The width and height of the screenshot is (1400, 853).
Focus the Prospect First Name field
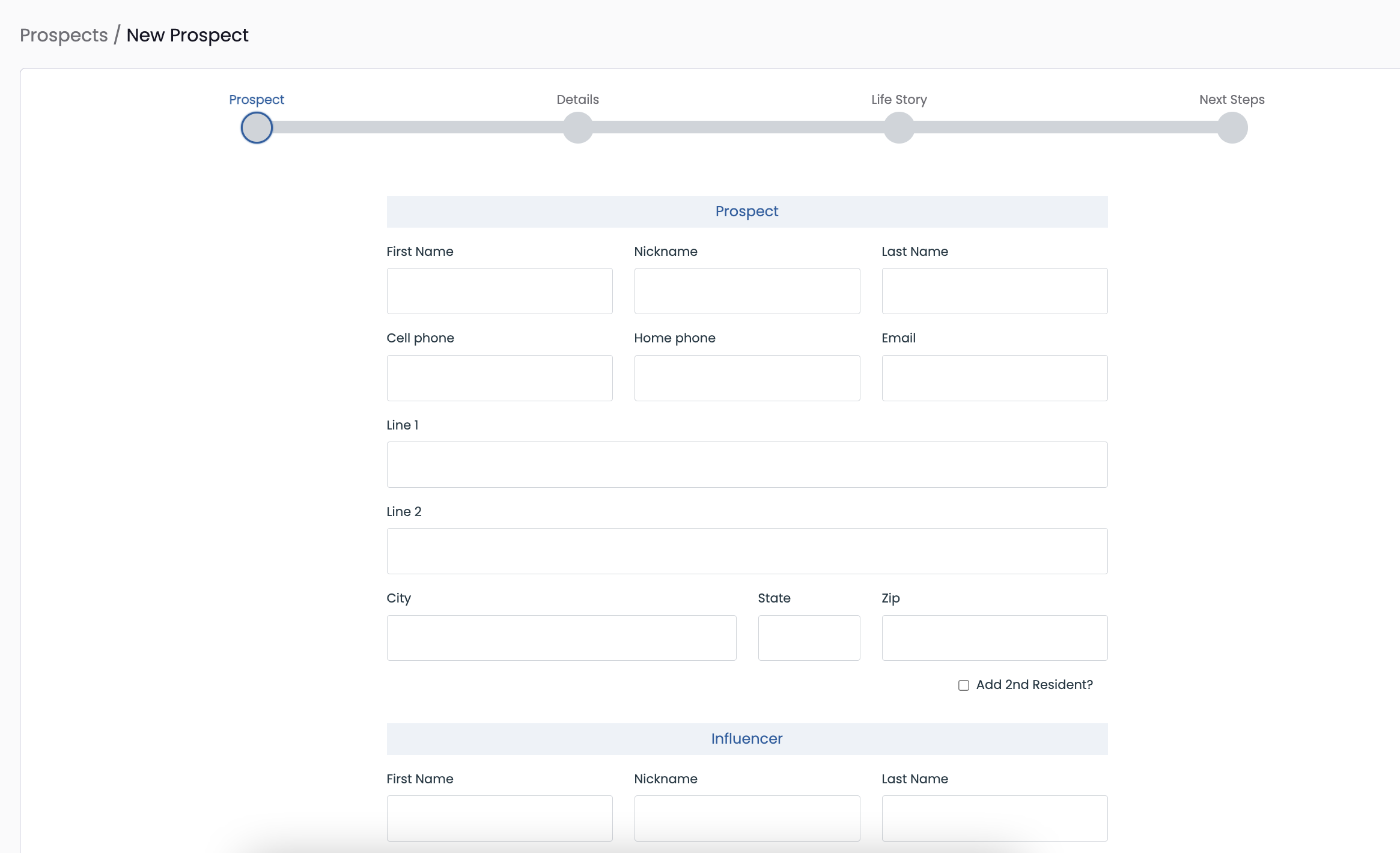tap(499, 291)
